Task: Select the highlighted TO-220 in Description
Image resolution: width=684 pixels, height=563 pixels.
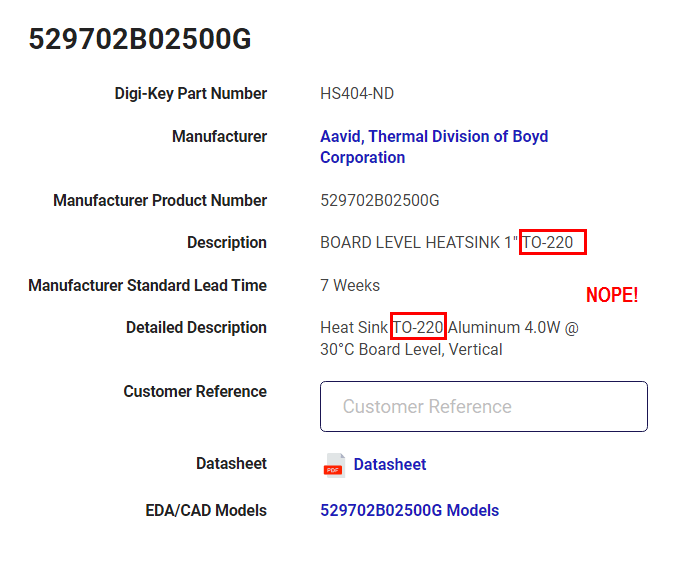Action: coord(552,242)
